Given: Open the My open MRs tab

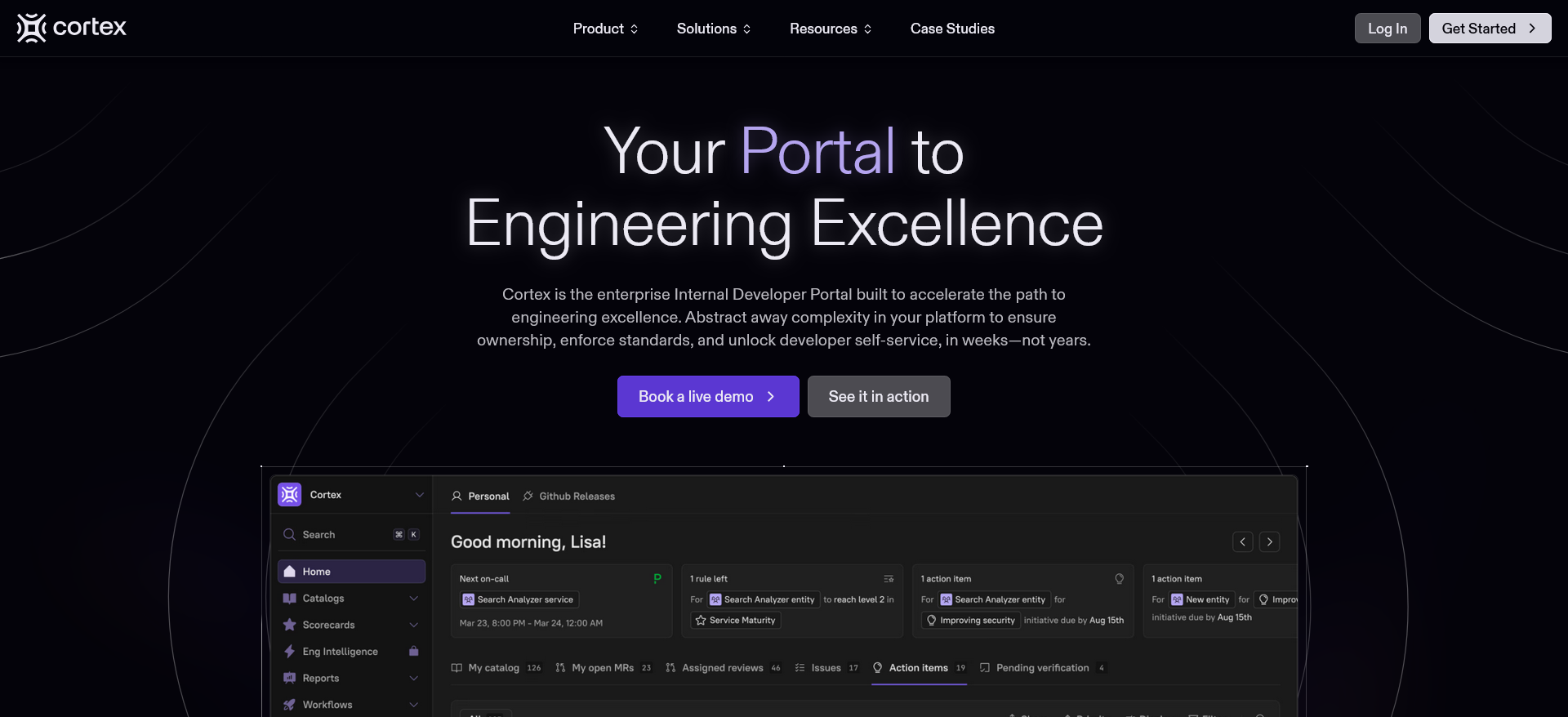Looking at the screenshot, I should pos(604,668).
